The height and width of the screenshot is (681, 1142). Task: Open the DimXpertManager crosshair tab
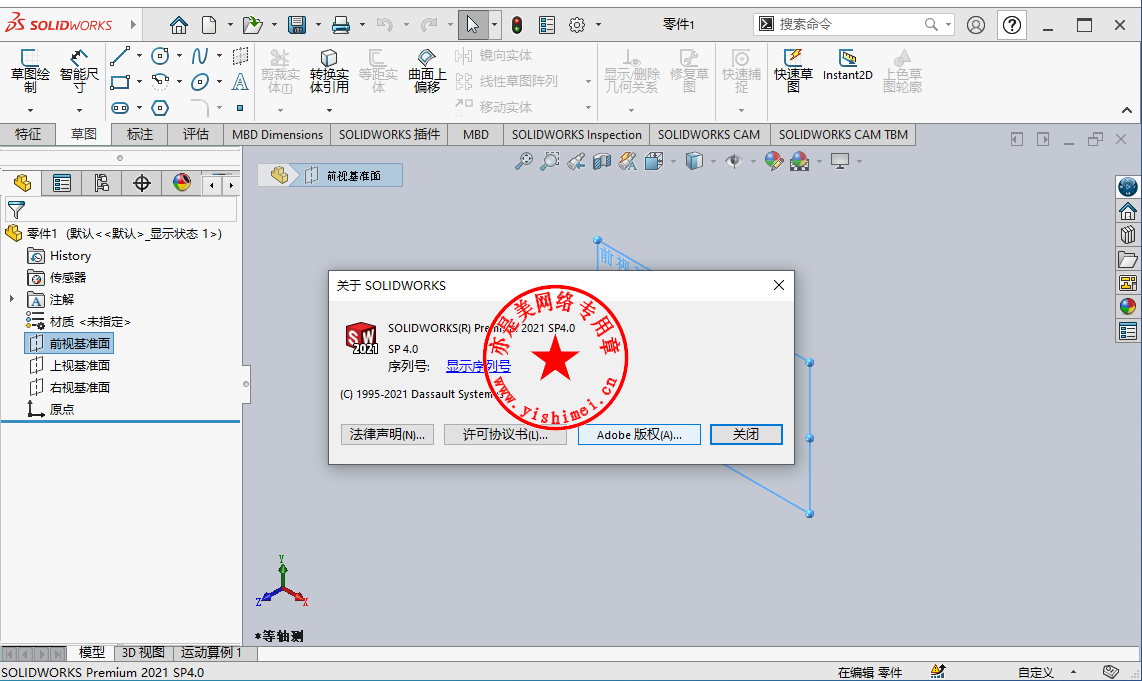tap(142, 183)
